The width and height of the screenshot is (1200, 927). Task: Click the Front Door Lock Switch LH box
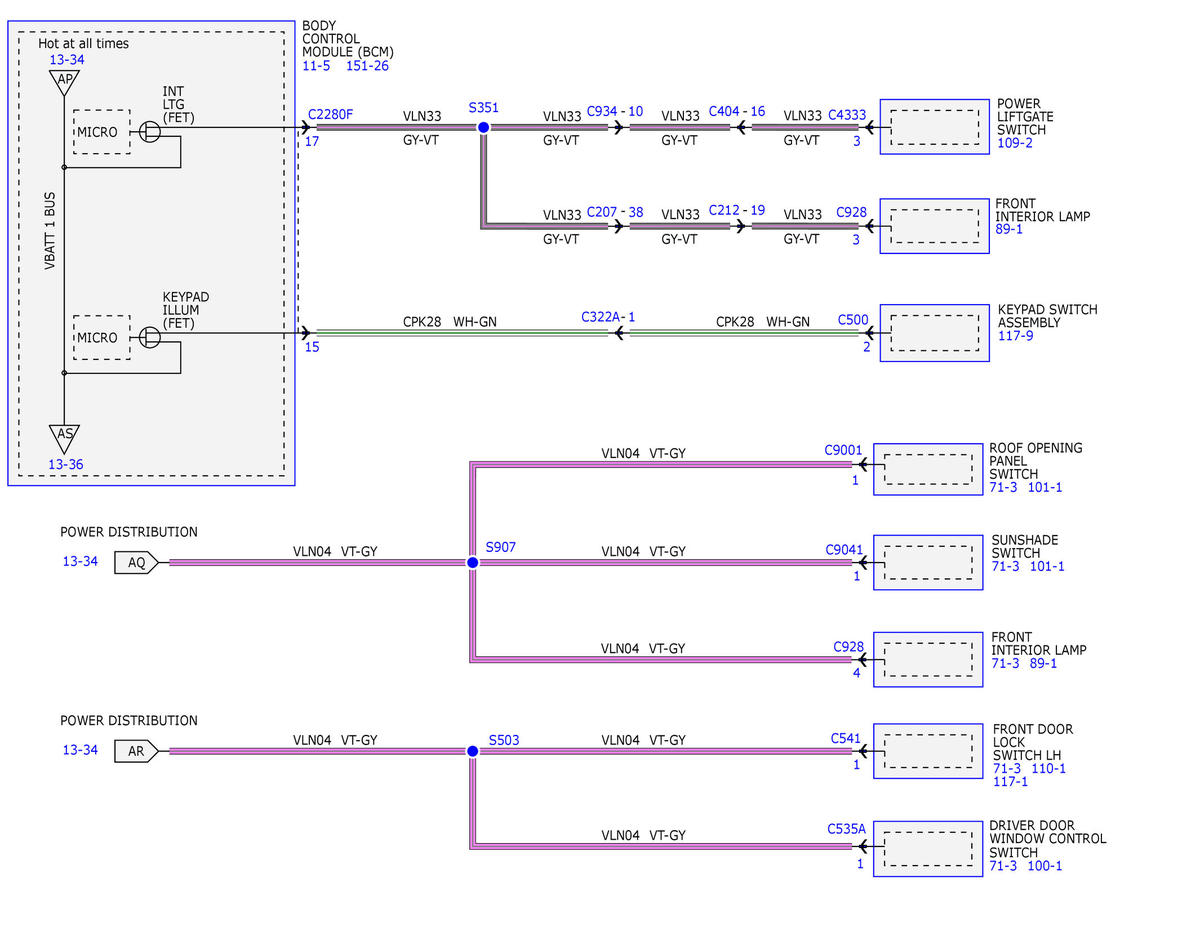point(928,751)
